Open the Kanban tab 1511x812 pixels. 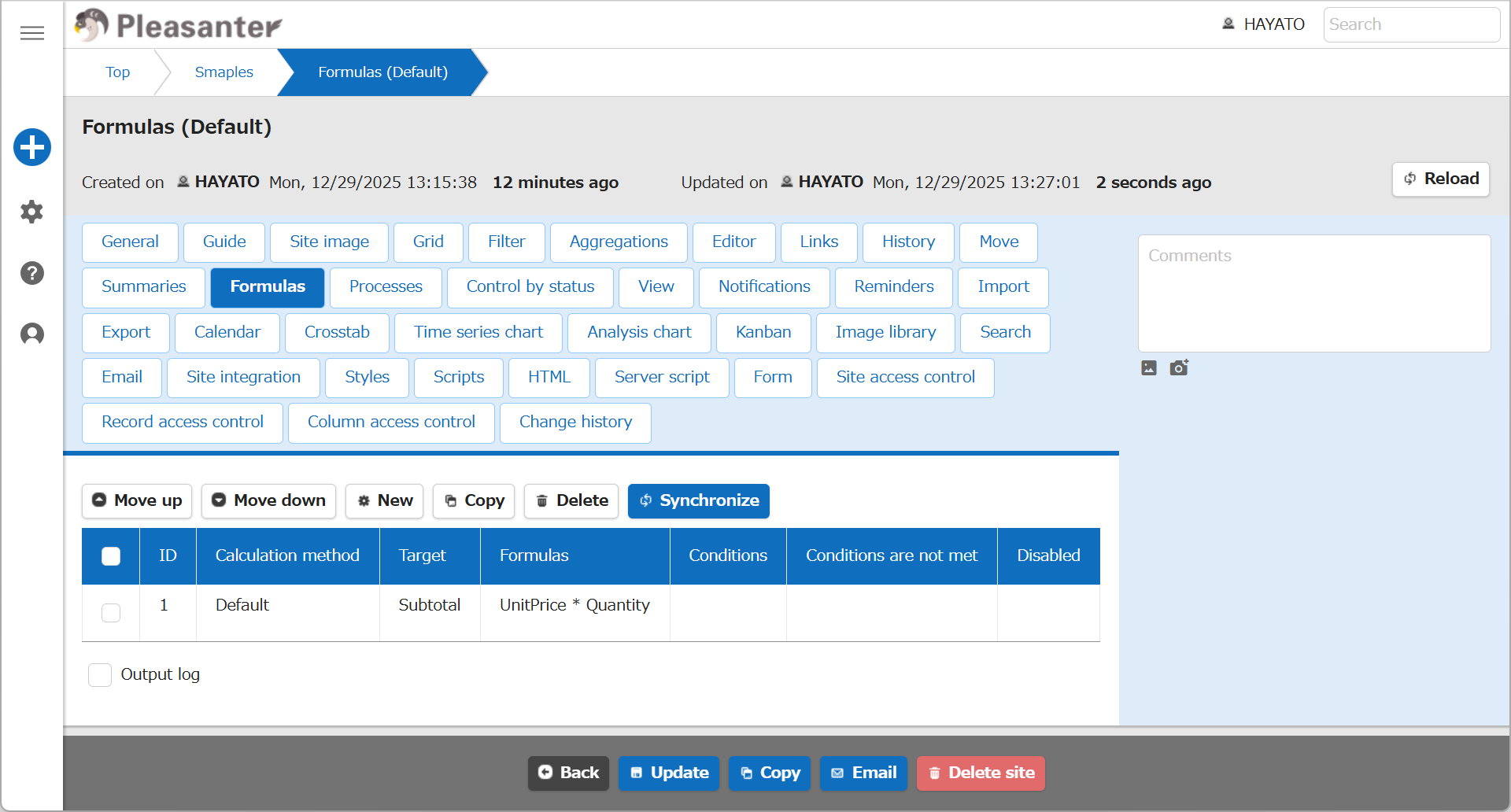(763, 333)
